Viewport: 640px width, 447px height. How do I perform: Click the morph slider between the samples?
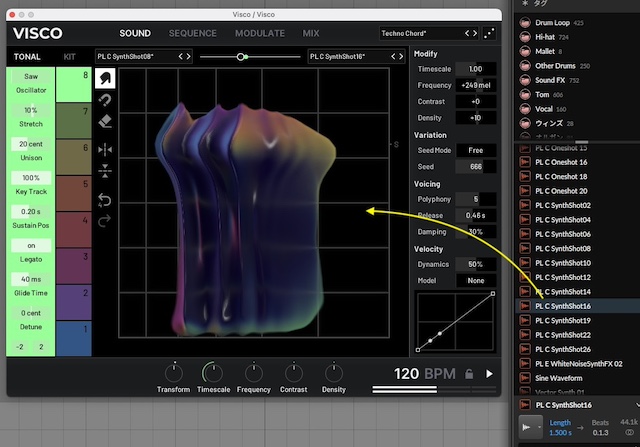coord(242,57)
